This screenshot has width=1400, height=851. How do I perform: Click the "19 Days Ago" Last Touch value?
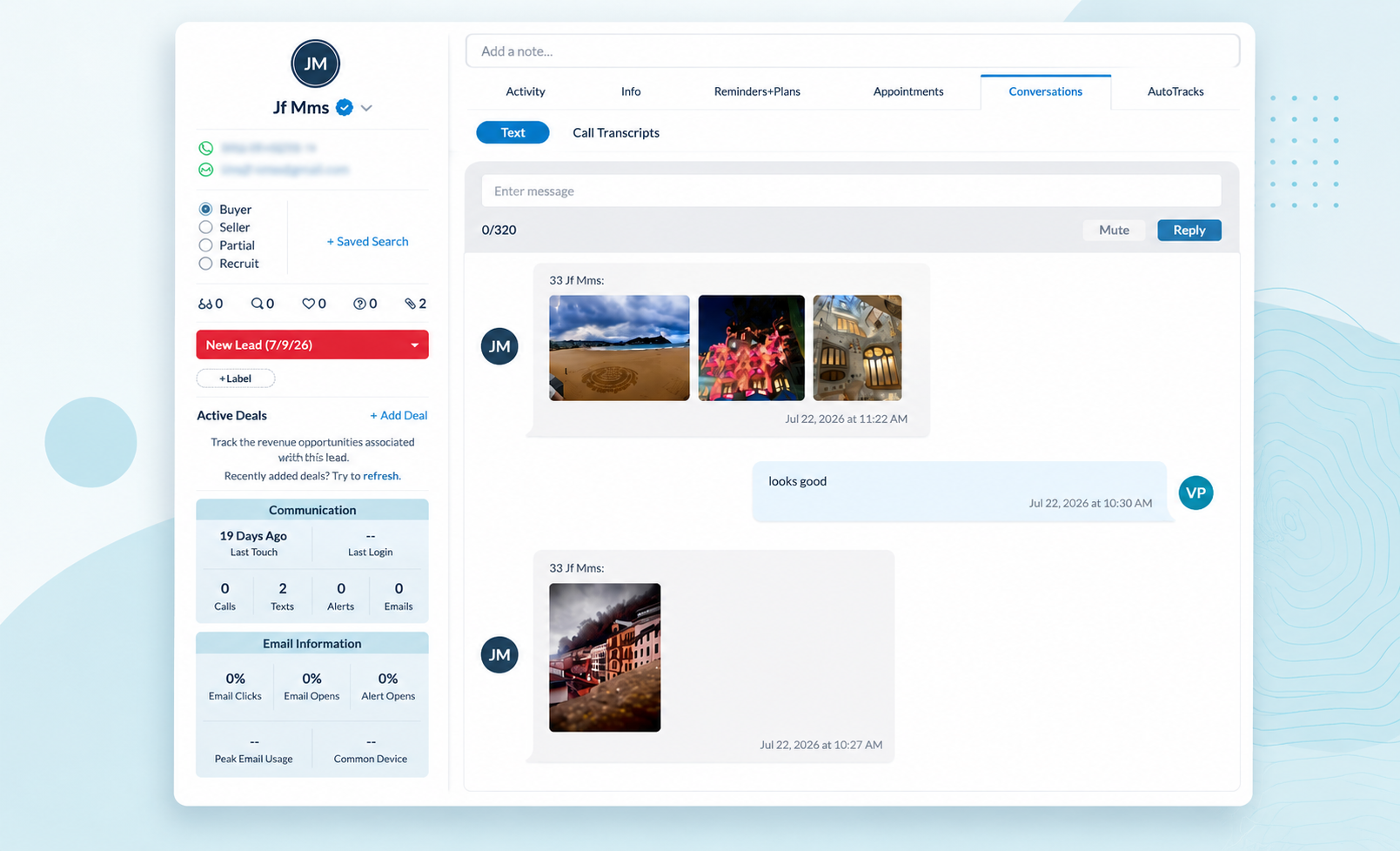pyautogui.click(x=253, y=536)
